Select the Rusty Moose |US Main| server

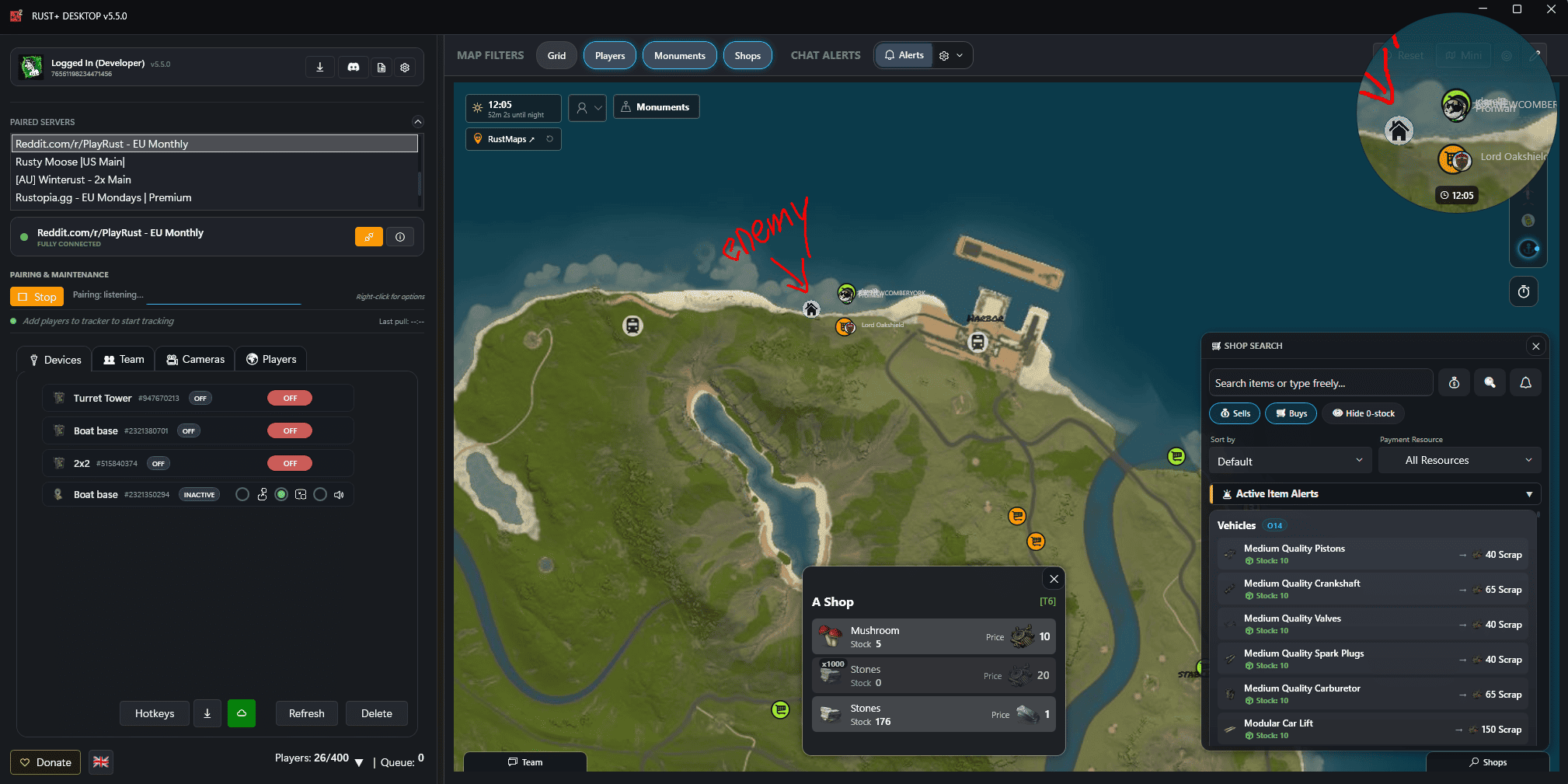click(x=214, y=162)
